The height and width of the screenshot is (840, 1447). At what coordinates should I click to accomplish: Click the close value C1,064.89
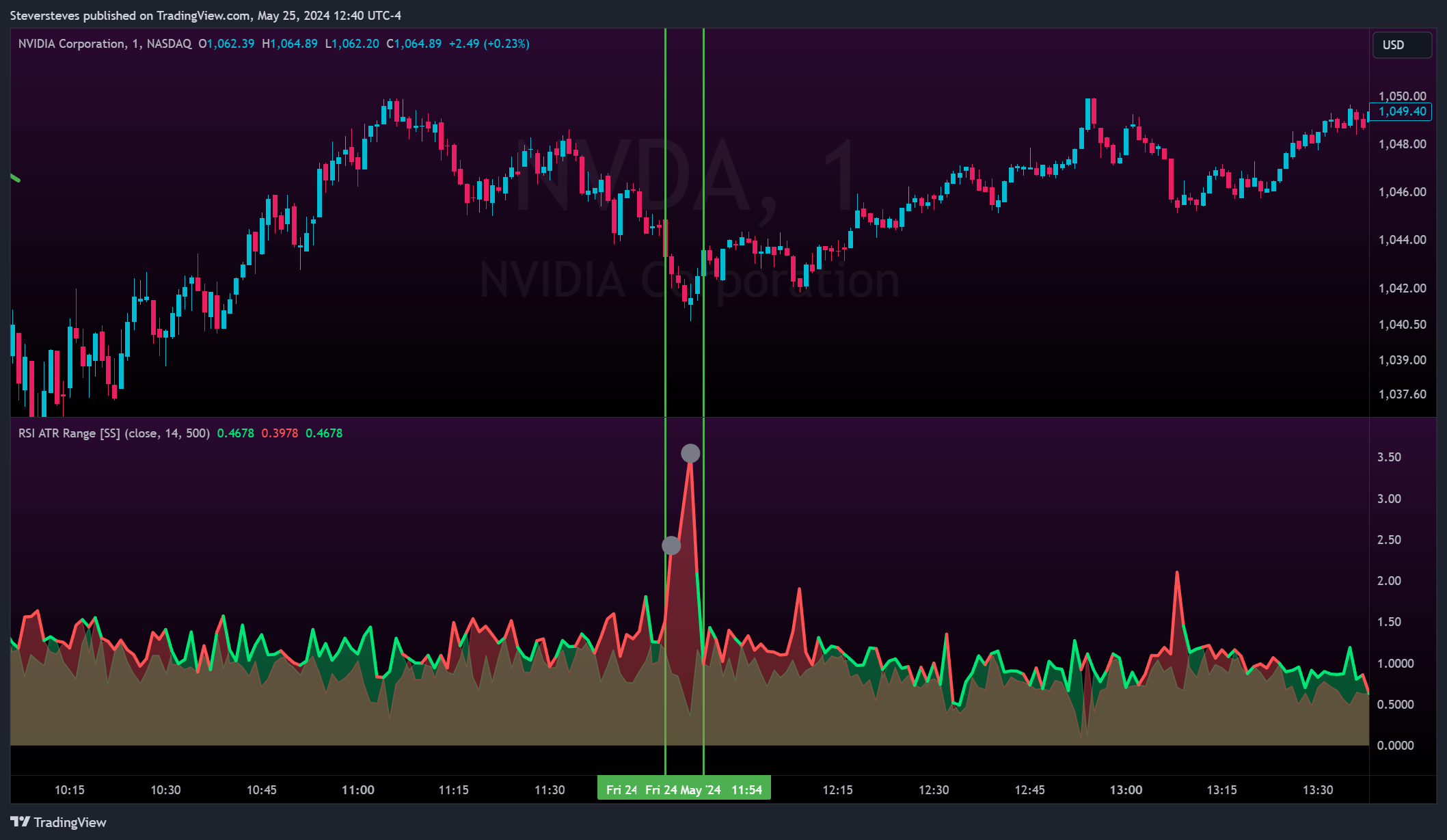414,44
